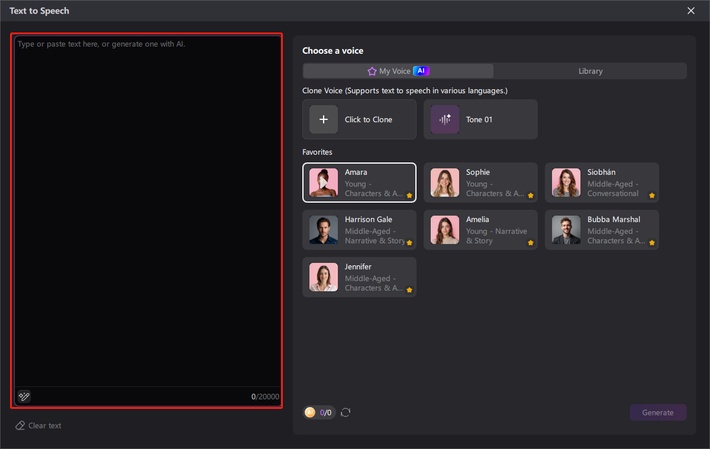Select the Tone 01 waveform icon
The image size is (710, 449).
[x=445, y=120]
